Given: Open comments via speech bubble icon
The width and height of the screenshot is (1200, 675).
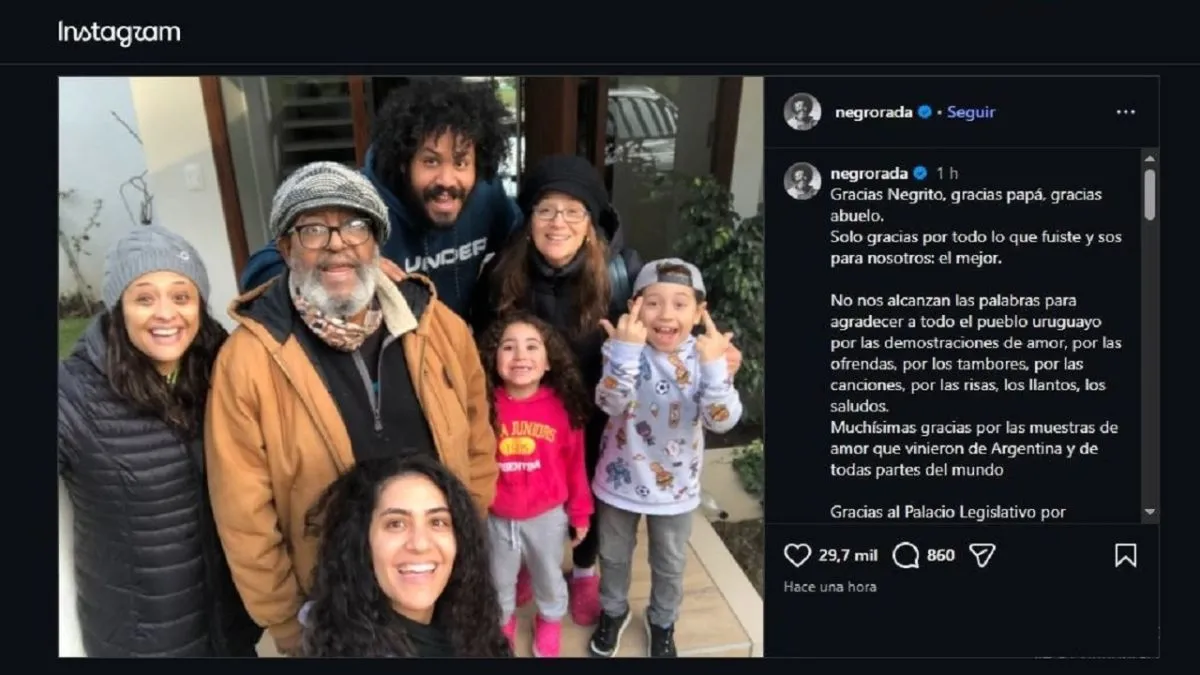Looking at the screenshot, I should (x=905, y=555).
